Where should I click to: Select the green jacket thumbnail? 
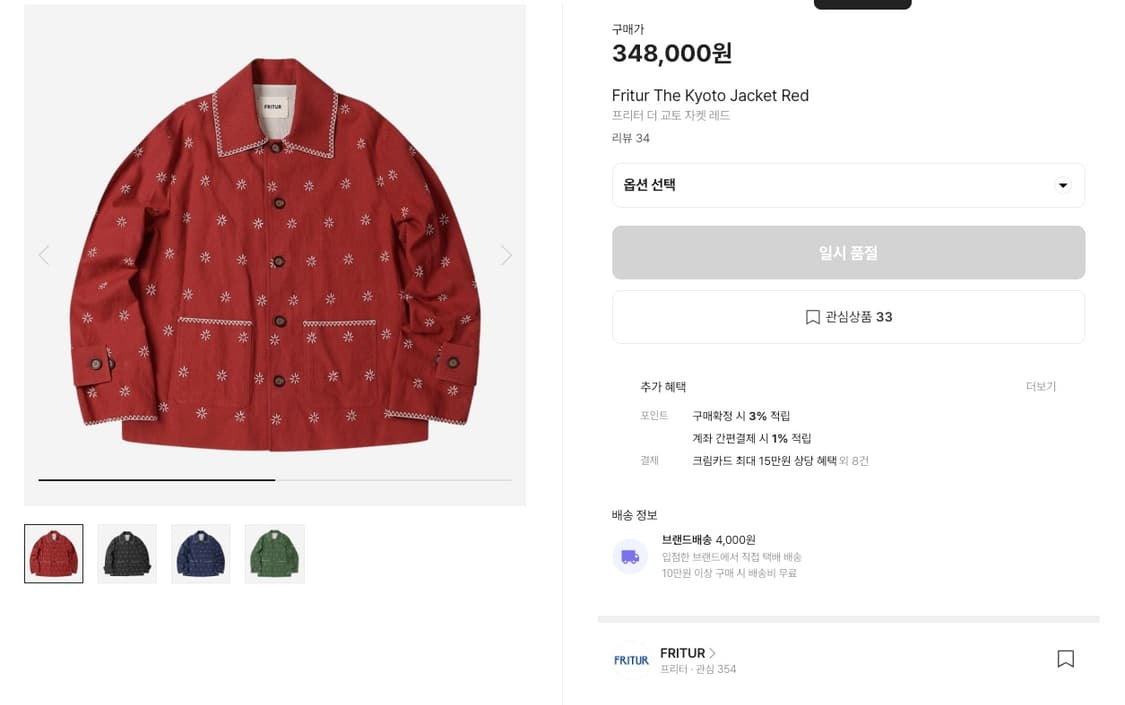pyautogui.click(x=274, y=554)
